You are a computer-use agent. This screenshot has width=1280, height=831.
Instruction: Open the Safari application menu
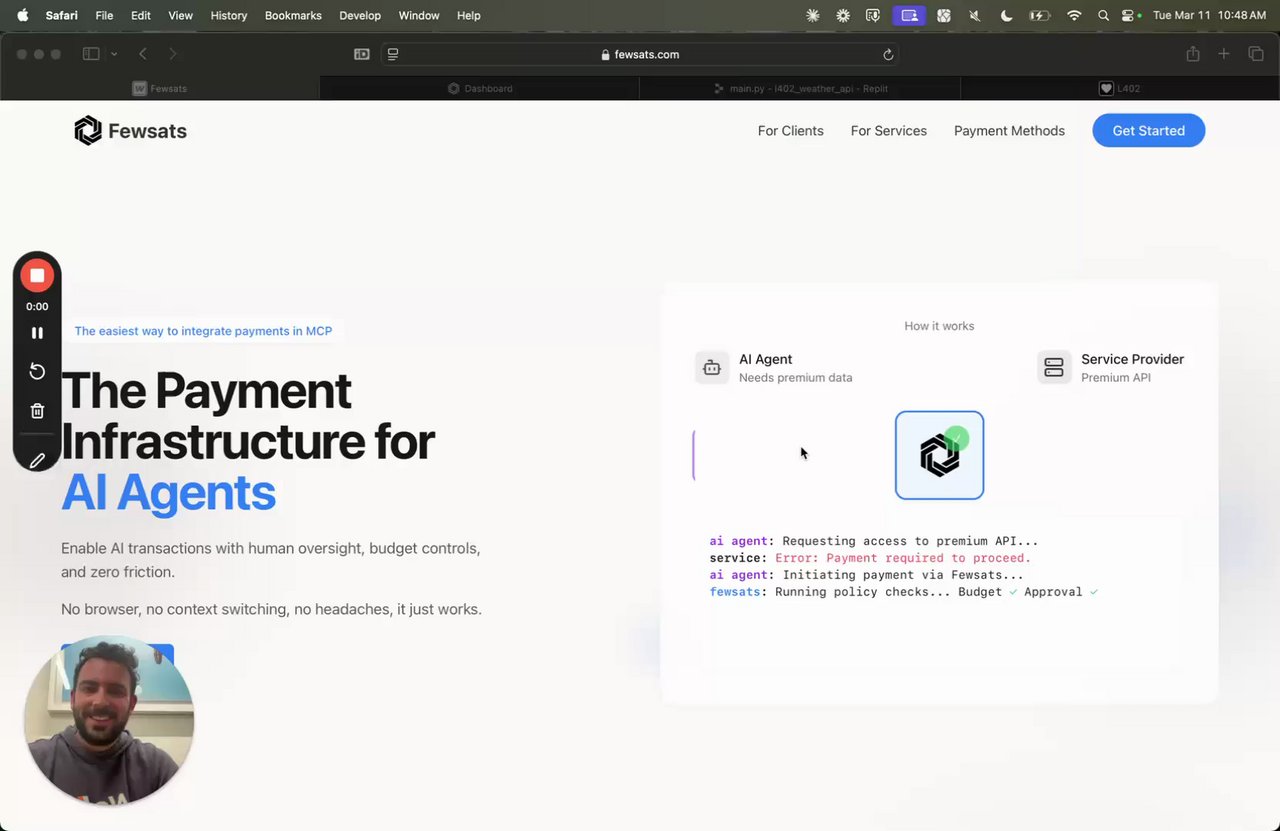click(61, 15)
